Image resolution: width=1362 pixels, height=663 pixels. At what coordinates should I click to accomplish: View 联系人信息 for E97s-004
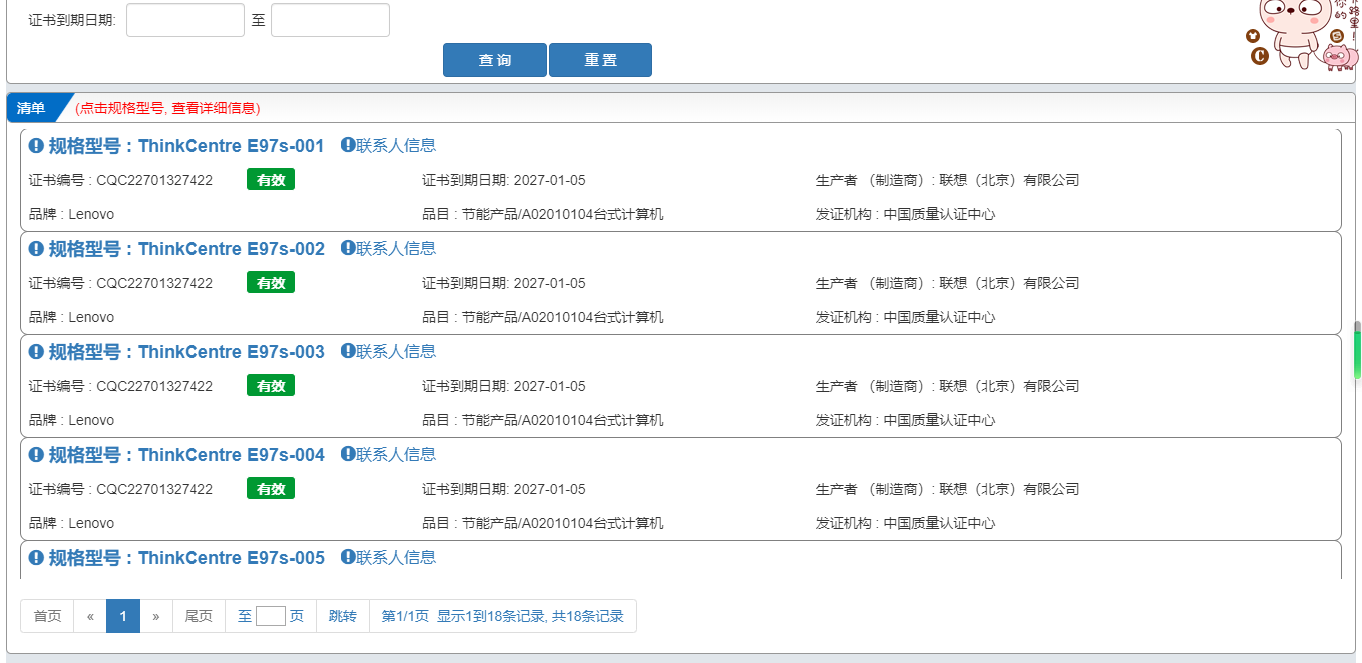coord(396,454)
